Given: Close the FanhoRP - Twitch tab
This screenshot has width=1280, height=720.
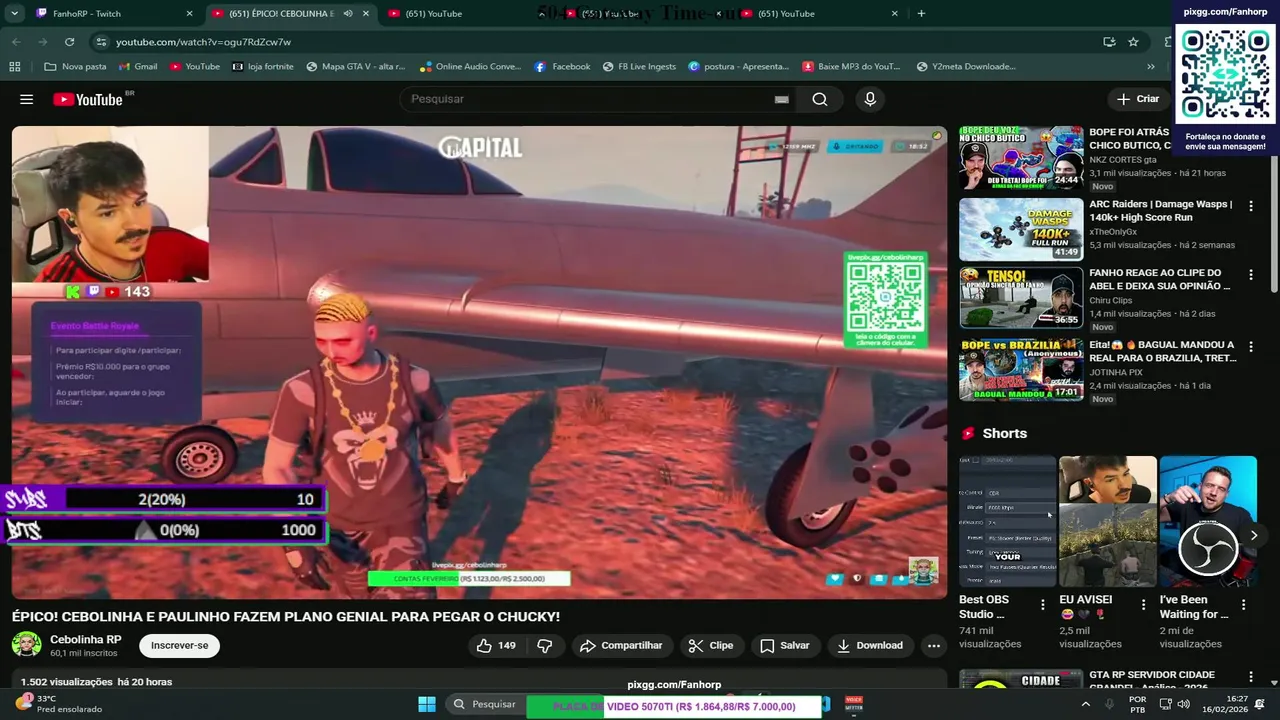Looking at the screenshot, I should pyautogui.click(x=189, y=14).
